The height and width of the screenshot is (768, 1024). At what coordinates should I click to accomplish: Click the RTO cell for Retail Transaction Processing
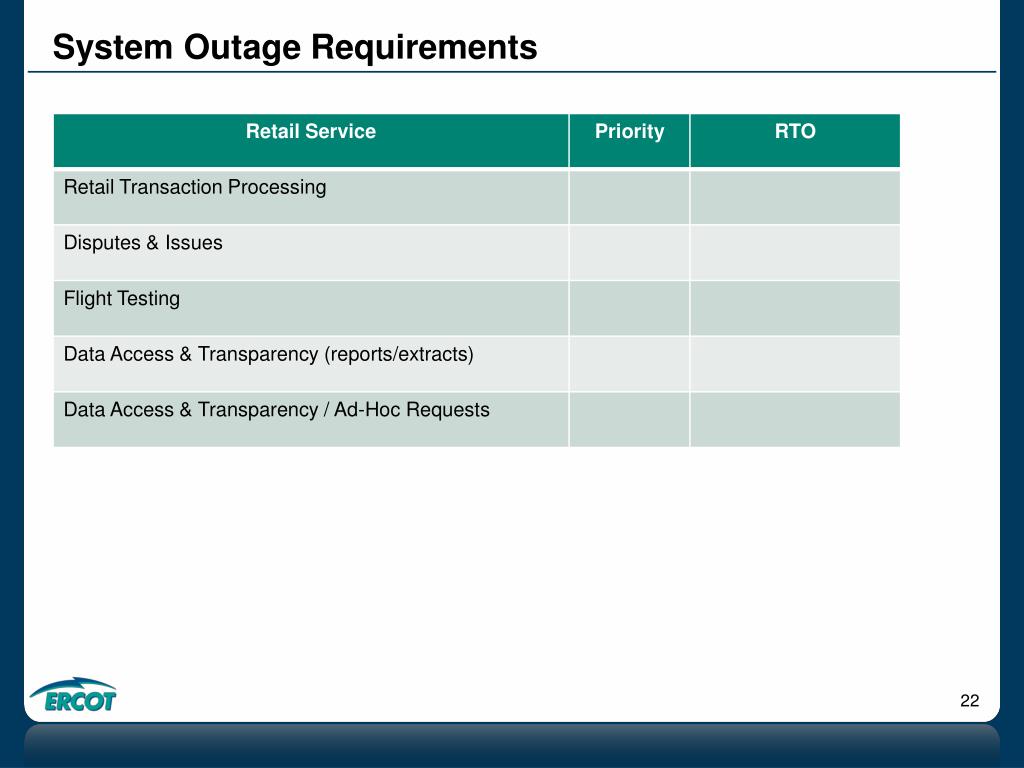[x=795, y=197]
